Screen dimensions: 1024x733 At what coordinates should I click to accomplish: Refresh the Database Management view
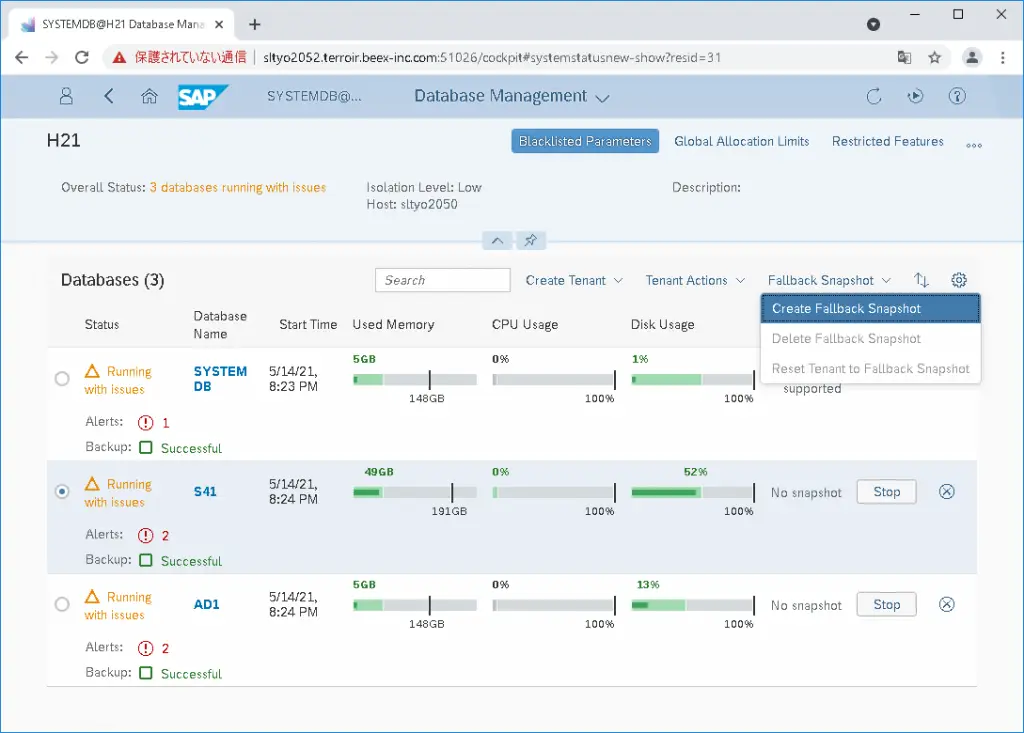874,97
